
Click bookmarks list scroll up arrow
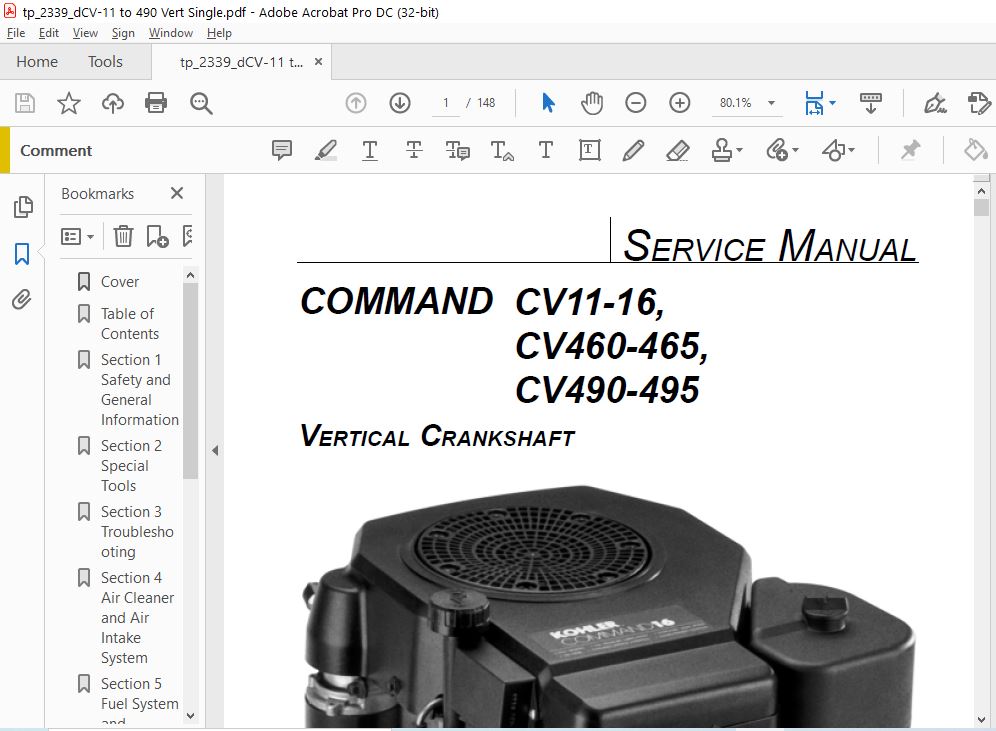point(190,275)
